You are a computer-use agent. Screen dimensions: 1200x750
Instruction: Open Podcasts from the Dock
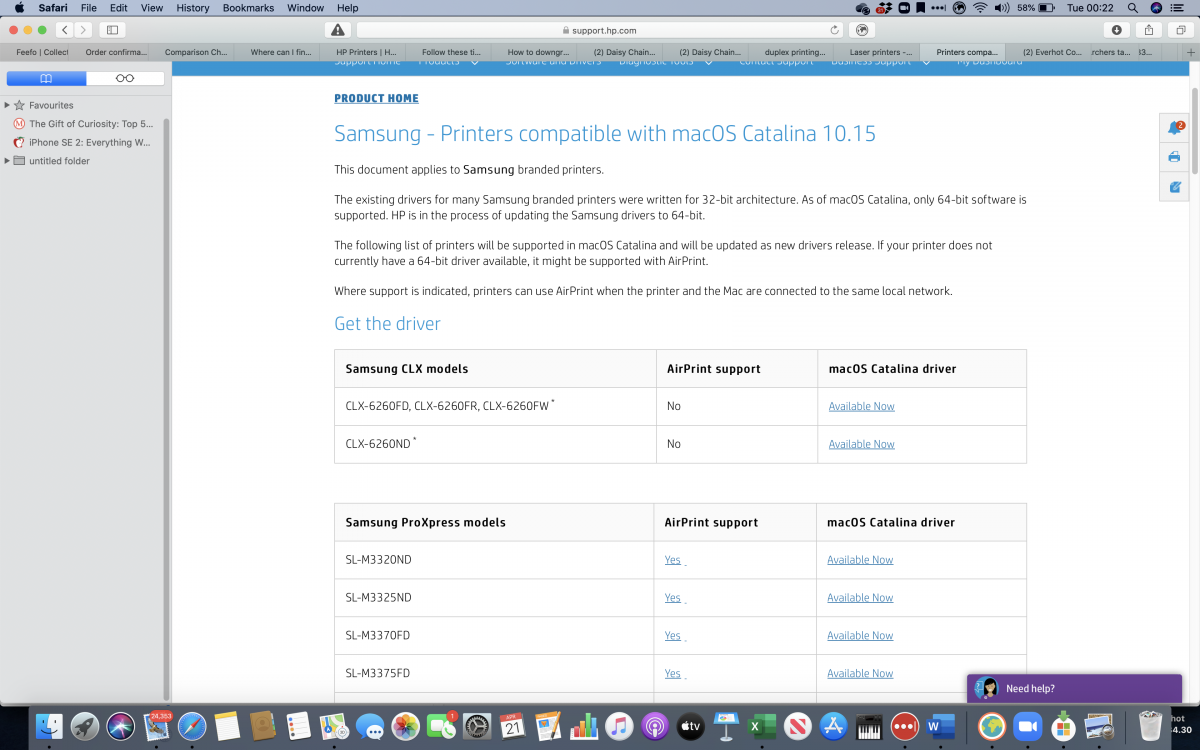click(x=654, y=726)
